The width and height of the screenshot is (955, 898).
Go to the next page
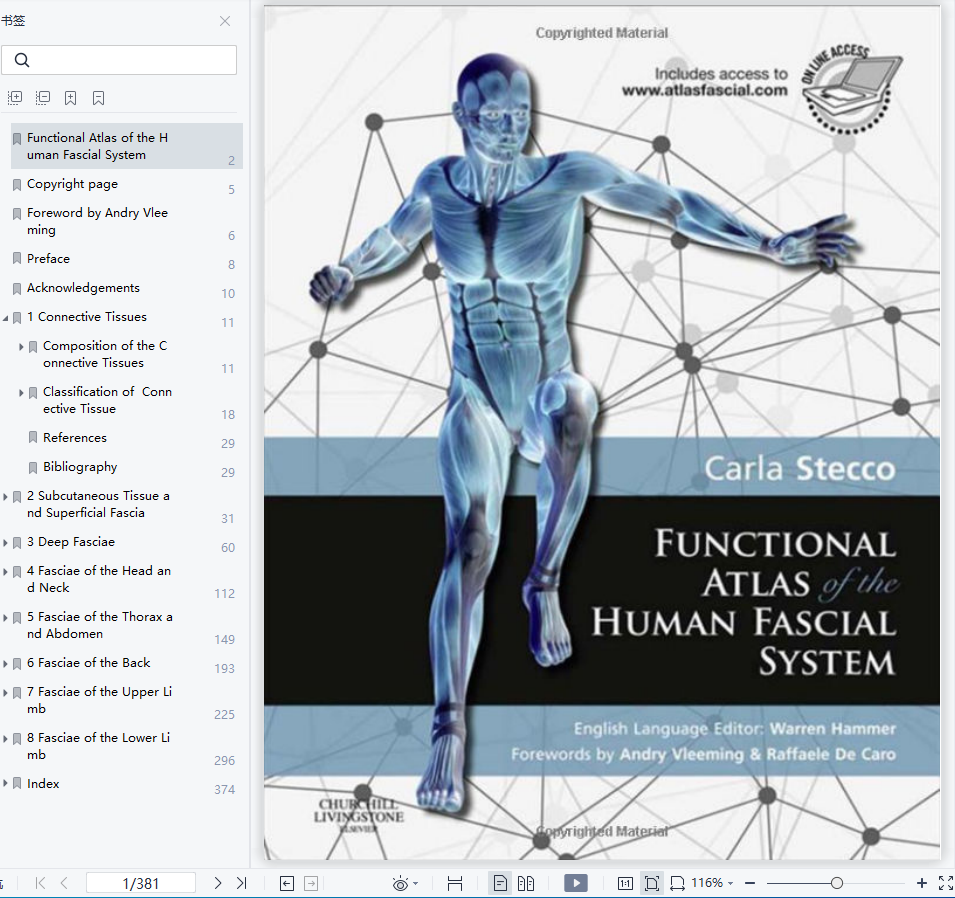217,883
